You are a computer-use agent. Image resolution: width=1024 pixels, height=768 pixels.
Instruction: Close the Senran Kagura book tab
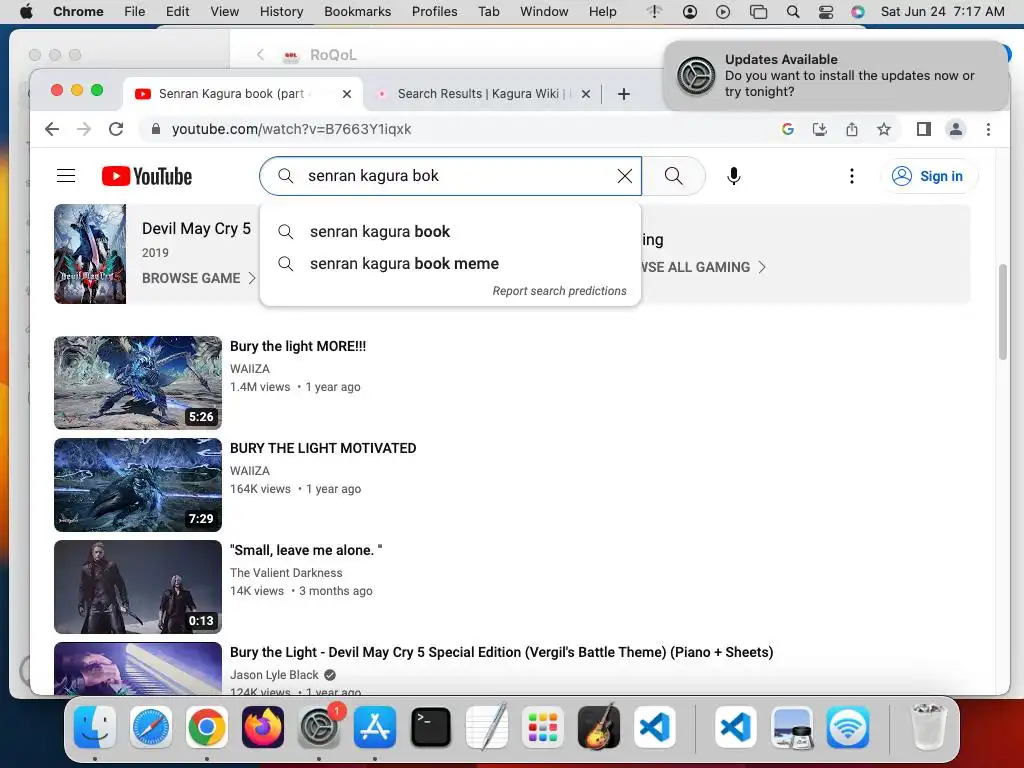(x=347, y=94)
